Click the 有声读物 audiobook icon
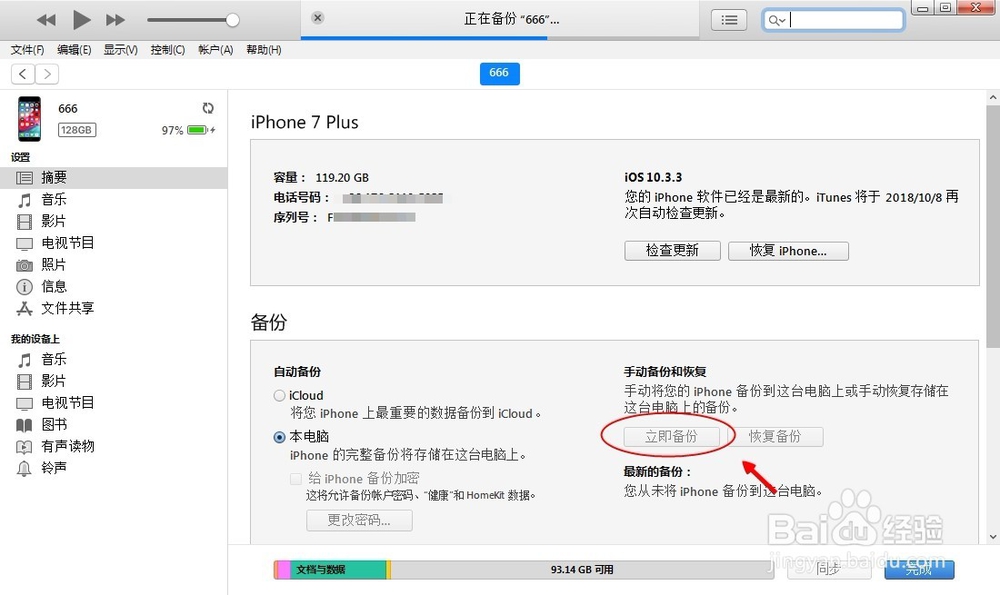The image size is (1000, 595). point(24,447)
